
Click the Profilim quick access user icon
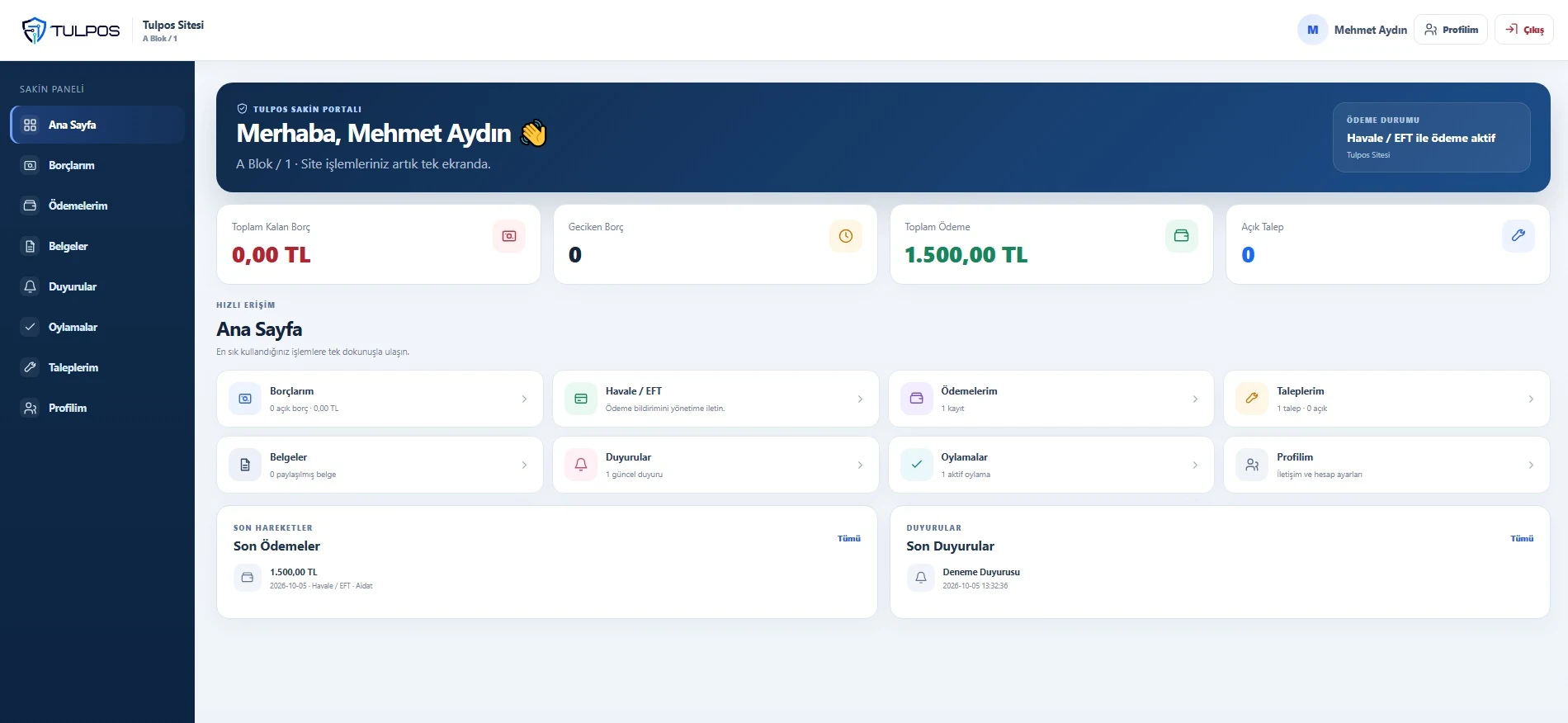pos(1252,465)
